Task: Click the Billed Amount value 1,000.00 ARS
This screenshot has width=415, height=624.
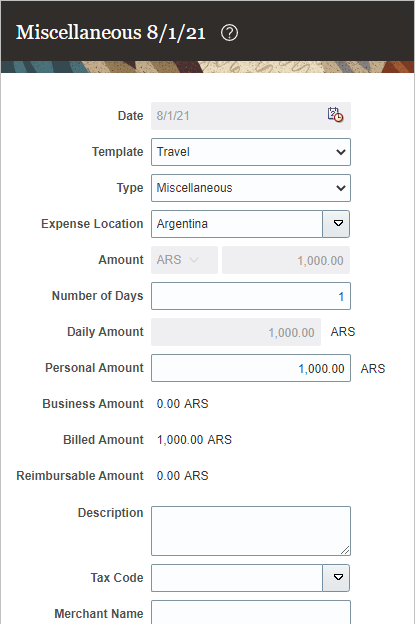Action: [x=194, y=440]
